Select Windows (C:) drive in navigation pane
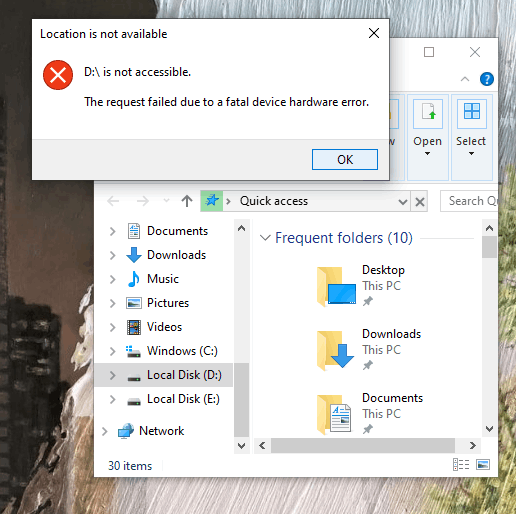Viewport: 516px width, 514px height. (182, 351)
